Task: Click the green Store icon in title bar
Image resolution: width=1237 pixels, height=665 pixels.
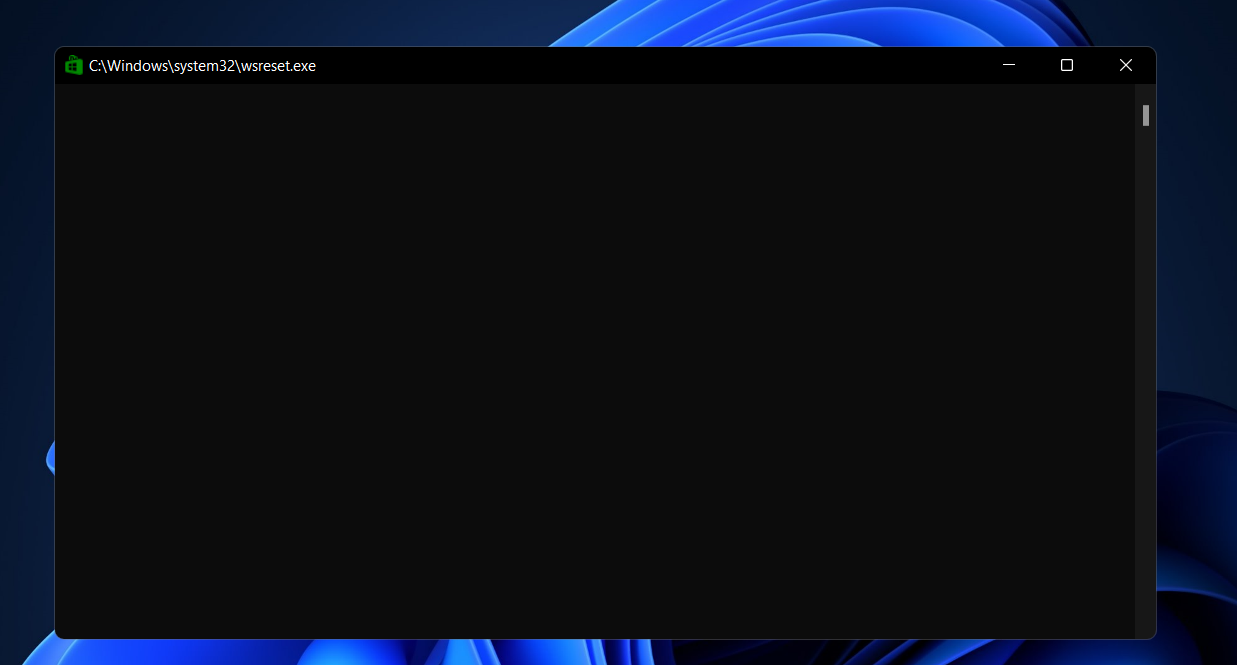Action: pos(73,65)
